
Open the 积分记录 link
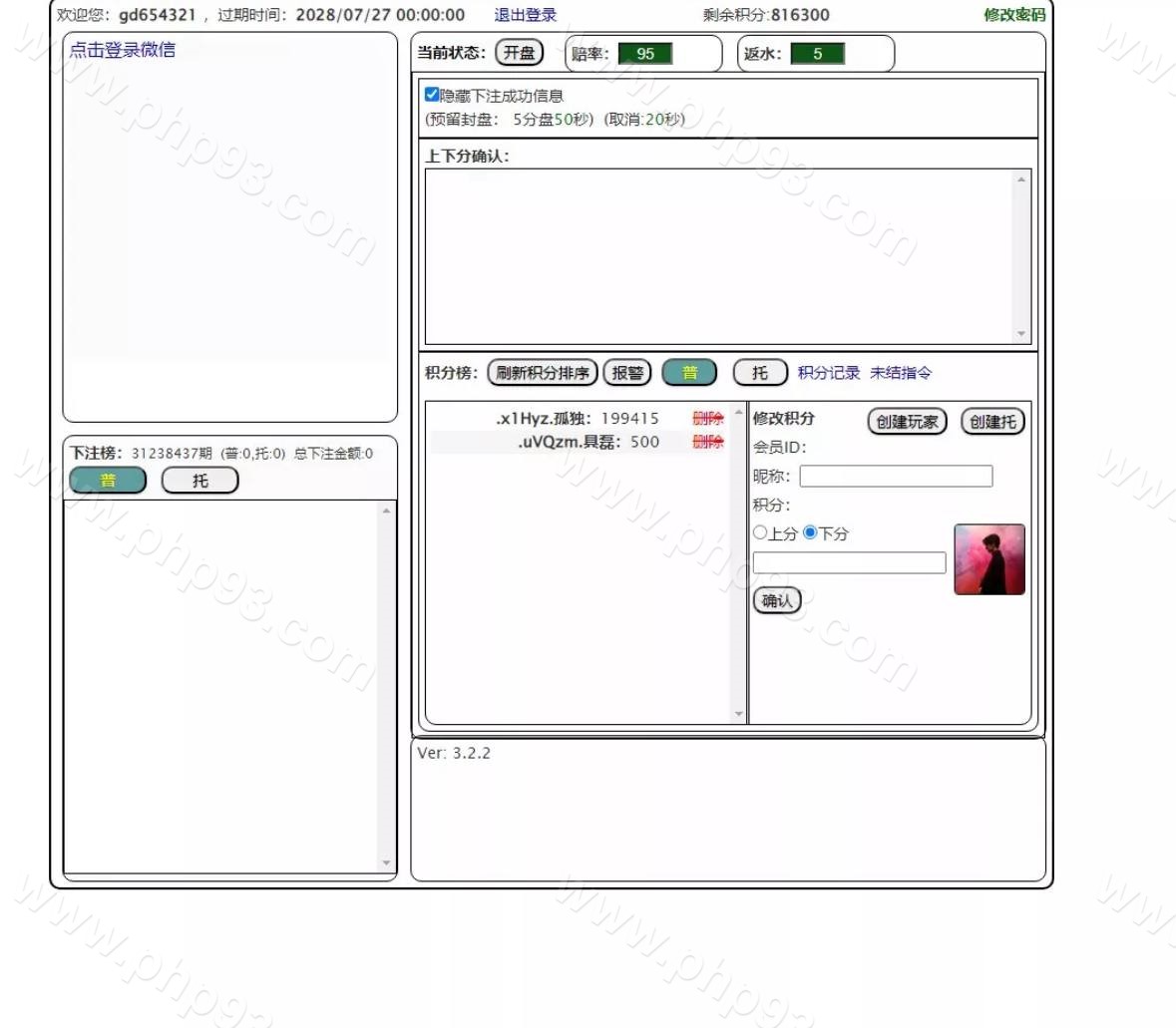point(828,373)
